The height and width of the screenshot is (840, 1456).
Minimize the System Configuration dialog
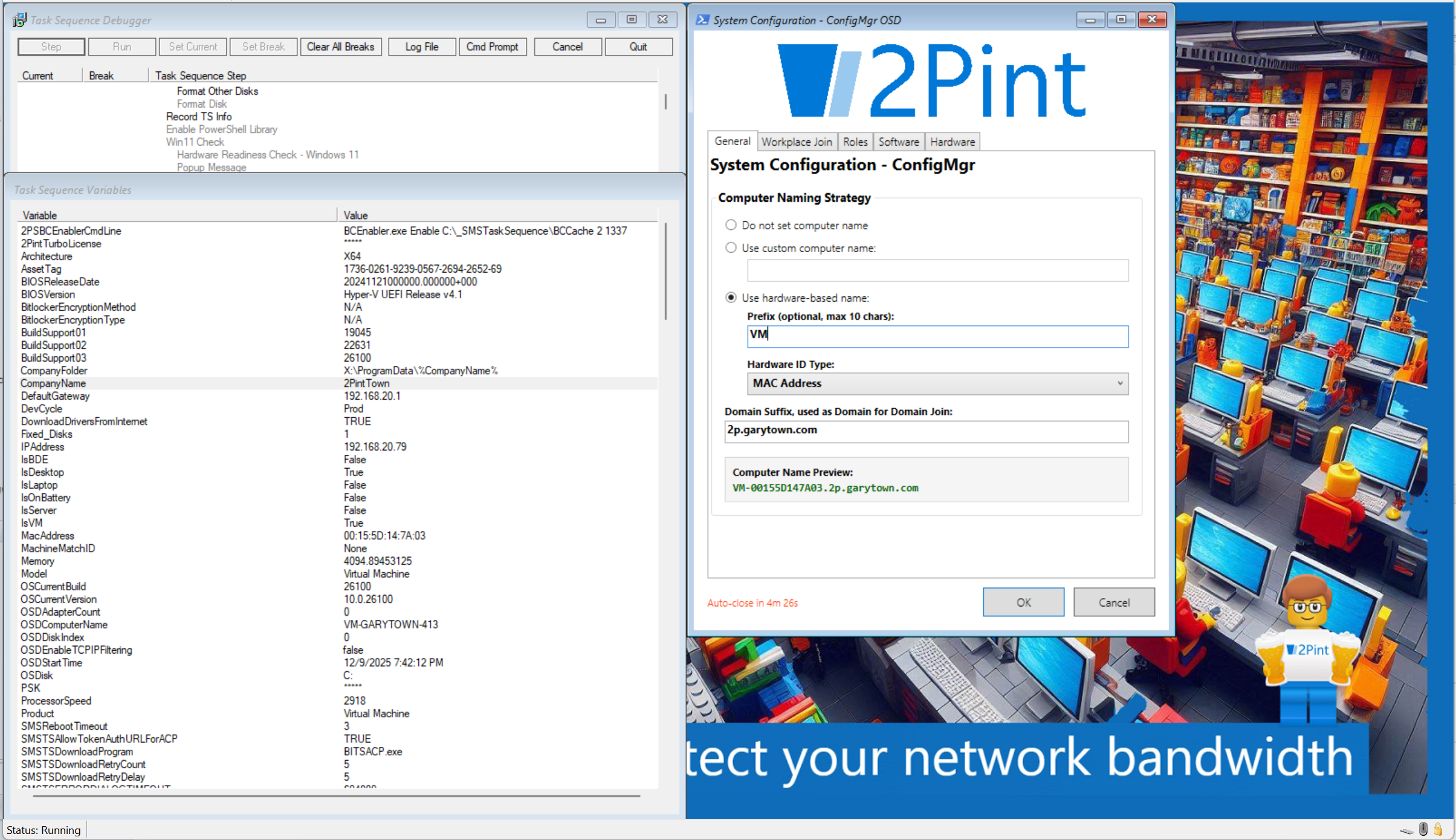click(1090, 20)
